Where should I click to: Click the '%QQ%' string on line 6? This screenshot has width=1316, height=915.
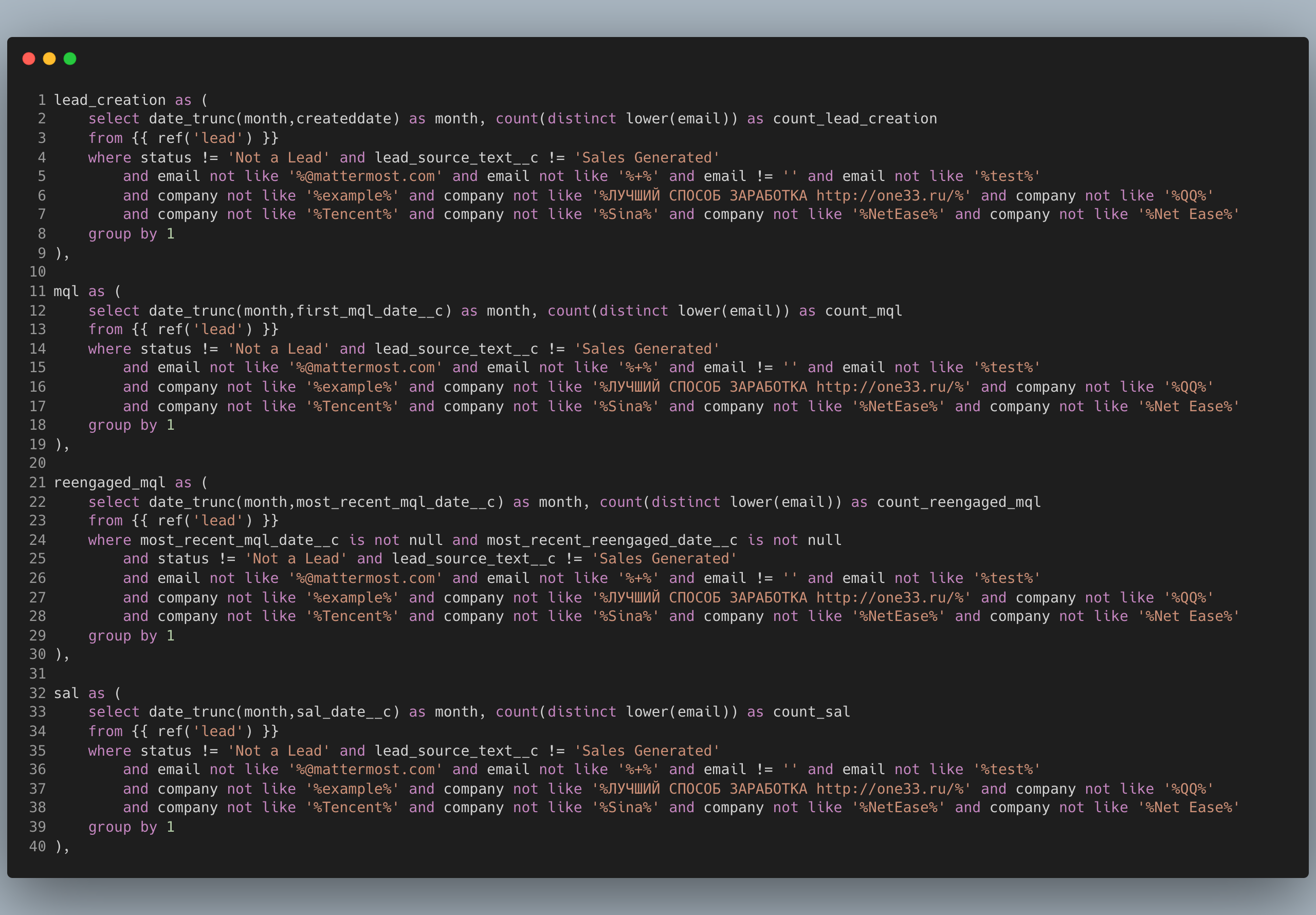pos(1189,195)
